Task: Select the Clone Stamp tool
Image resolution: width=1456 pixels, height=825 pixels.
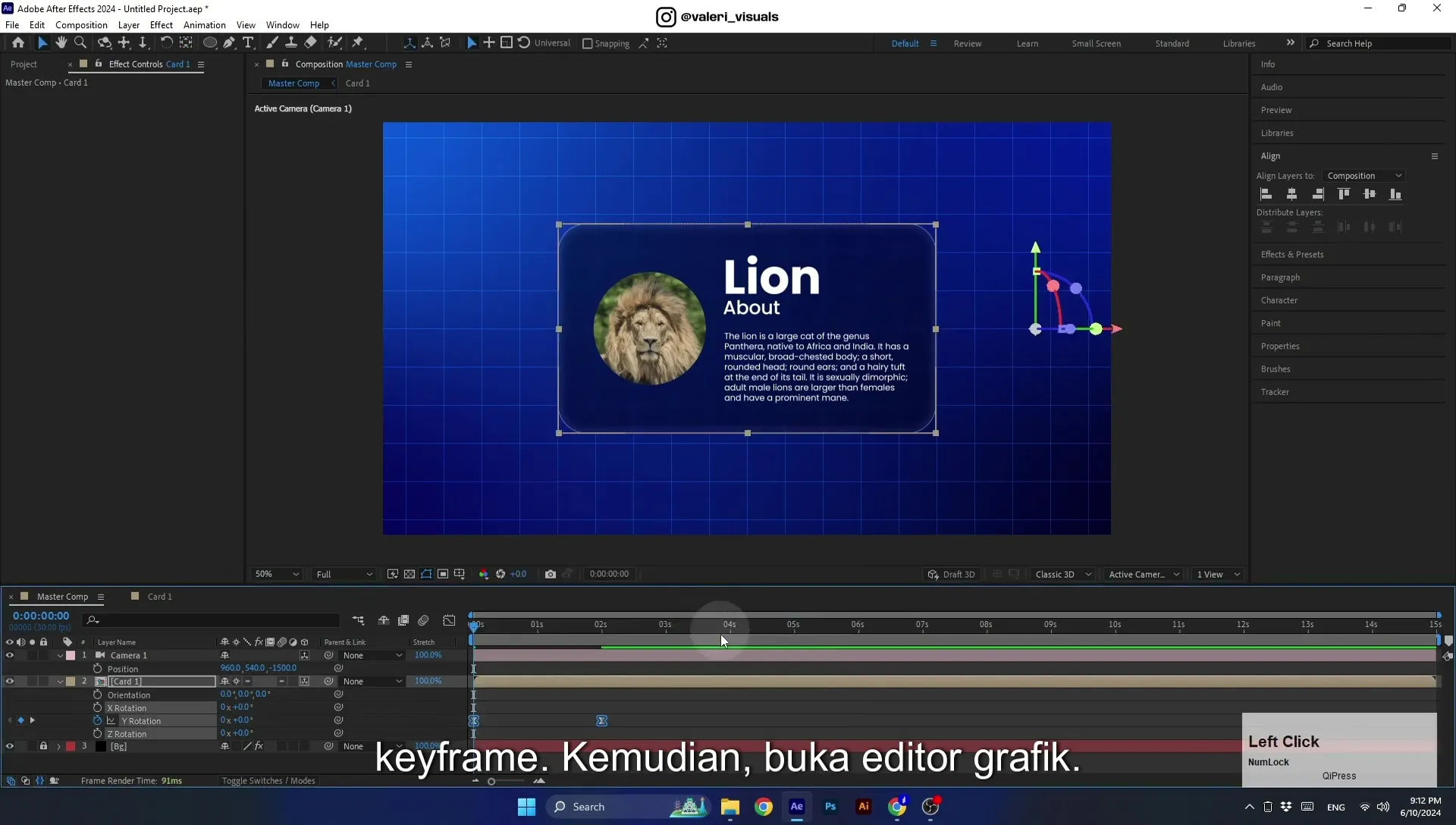Action: pos(291,43)
